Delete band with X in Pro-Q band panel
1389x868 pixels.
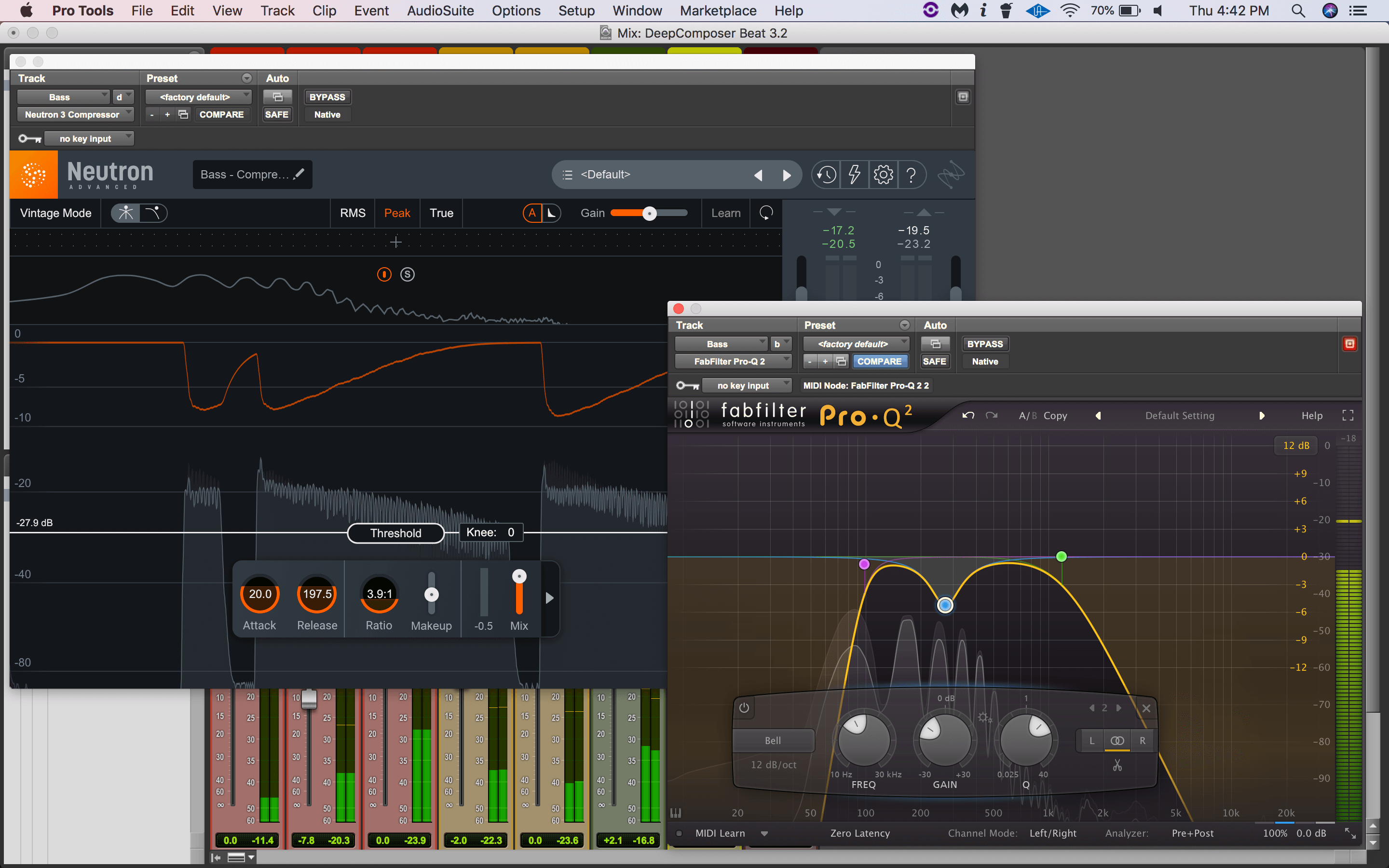1146,708
